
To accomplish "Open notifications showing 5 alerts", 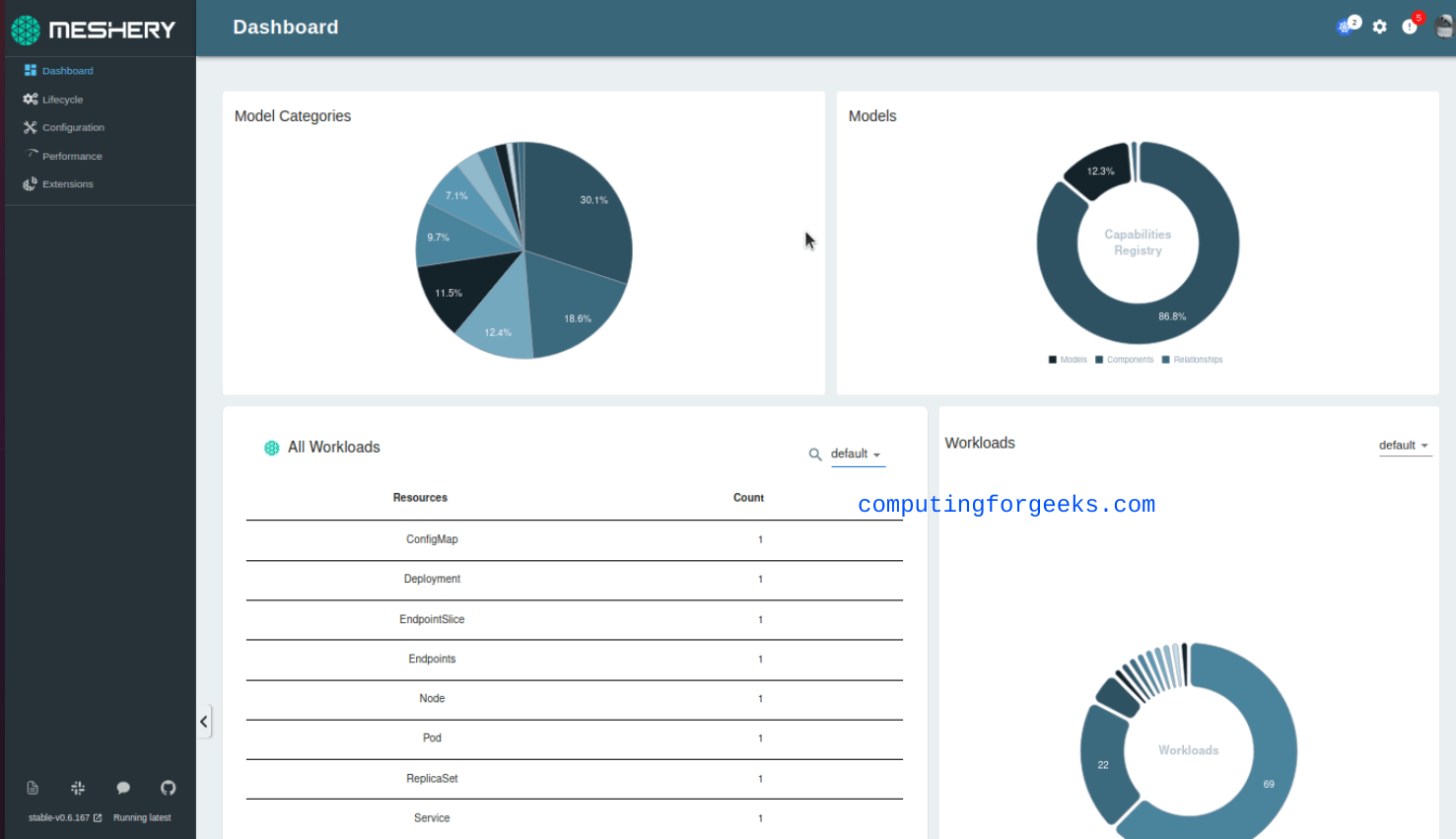I will [1410, 27].
